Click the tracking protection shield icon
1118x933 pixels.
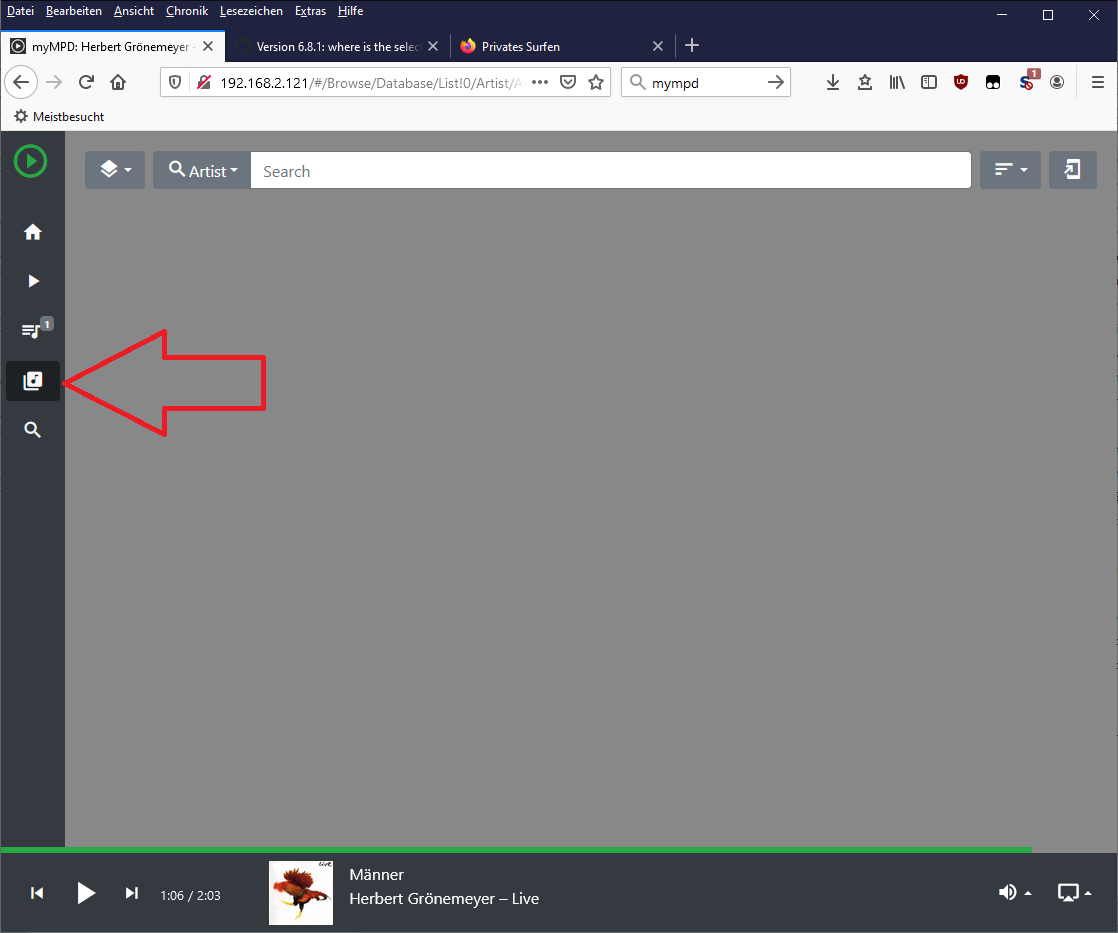pyautogui.click(x=175, y=83)
